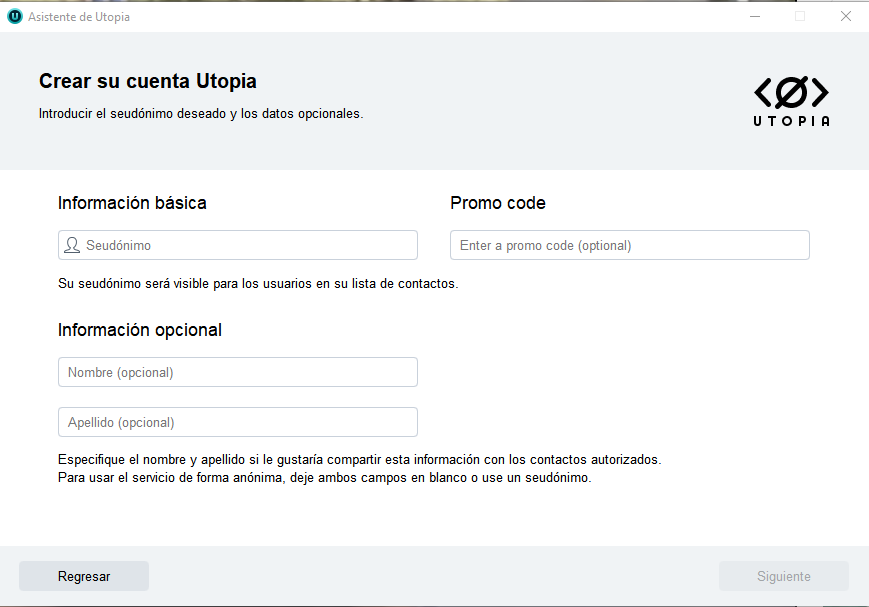
Task: Click the 'Promo code' heading
Action: [498, 203]
